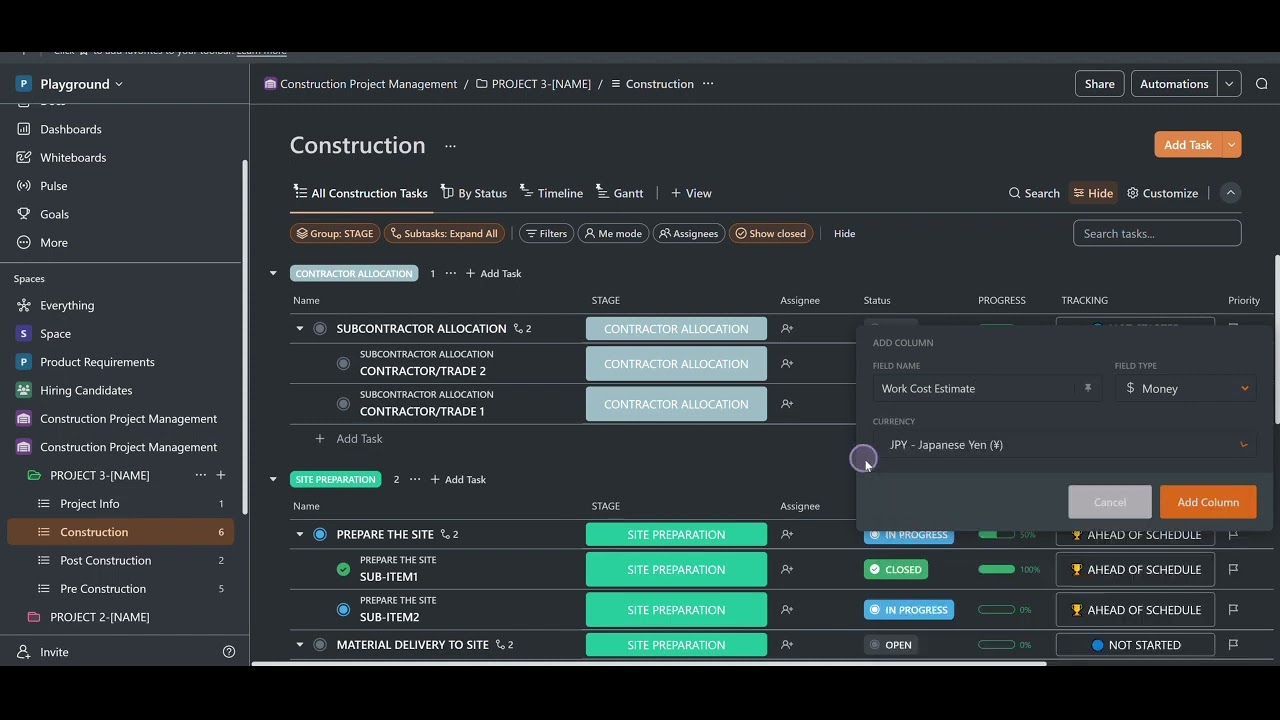This screenshot has height=720, width=1280.
Task: Toggle the completed checkmark of SUB-ITEM1
Action: click(x=343, y=570)
